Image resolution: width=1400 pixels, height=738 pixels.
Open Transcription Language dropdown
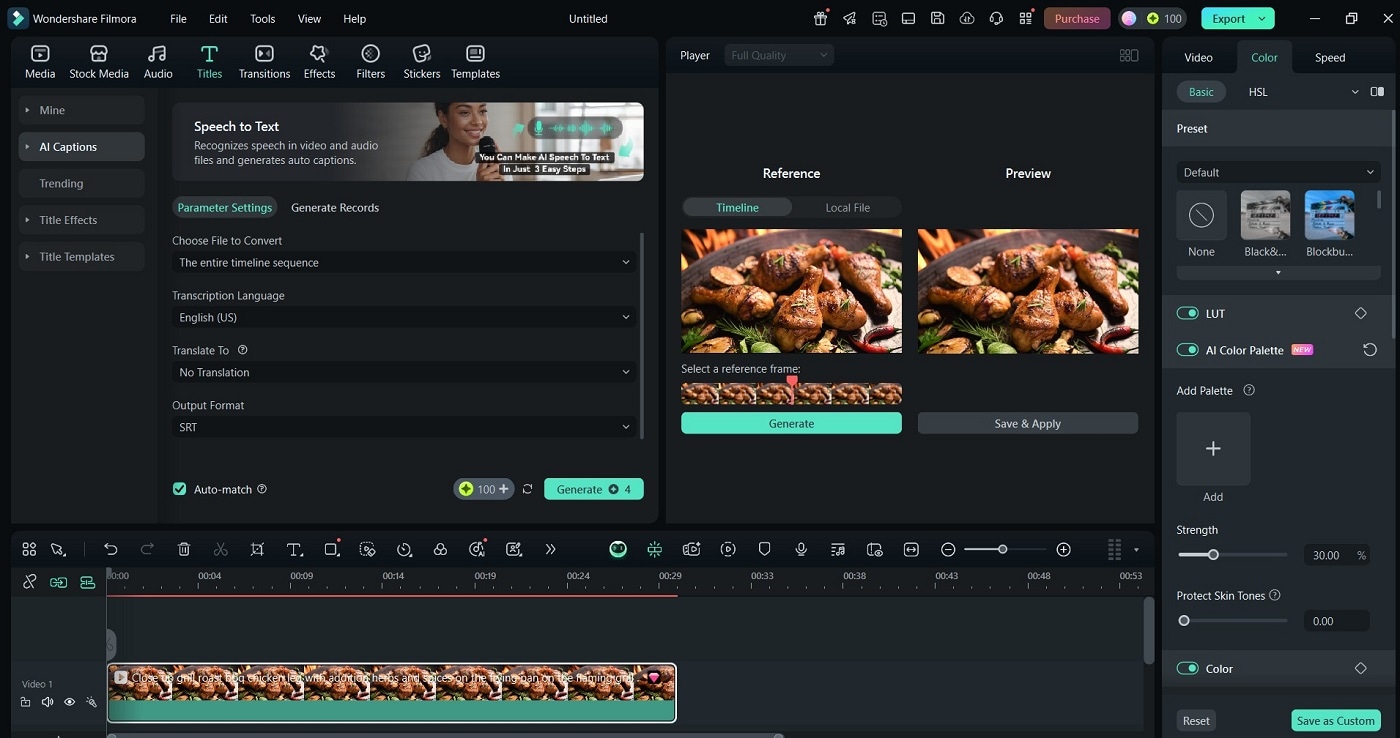405,317
